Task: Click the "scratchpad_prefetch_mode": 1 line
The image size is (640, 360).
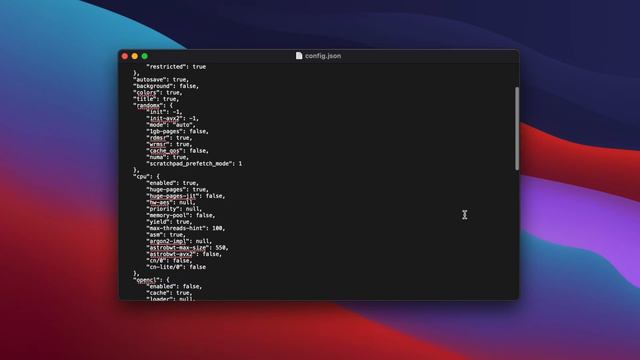Action: (x=194, y=164)
